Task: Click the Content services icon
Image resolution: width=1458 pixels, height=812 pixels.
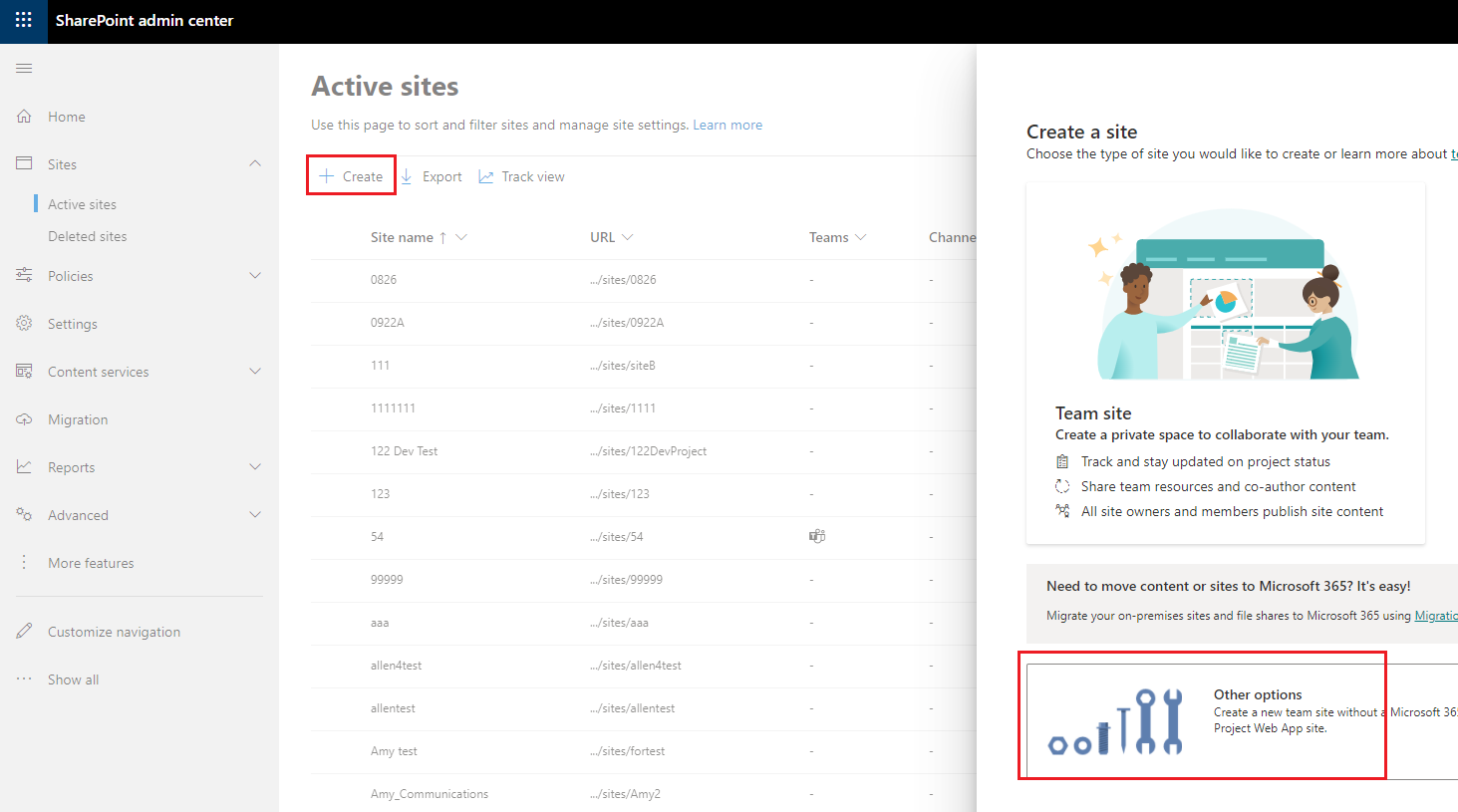Action: pos(24,371)
